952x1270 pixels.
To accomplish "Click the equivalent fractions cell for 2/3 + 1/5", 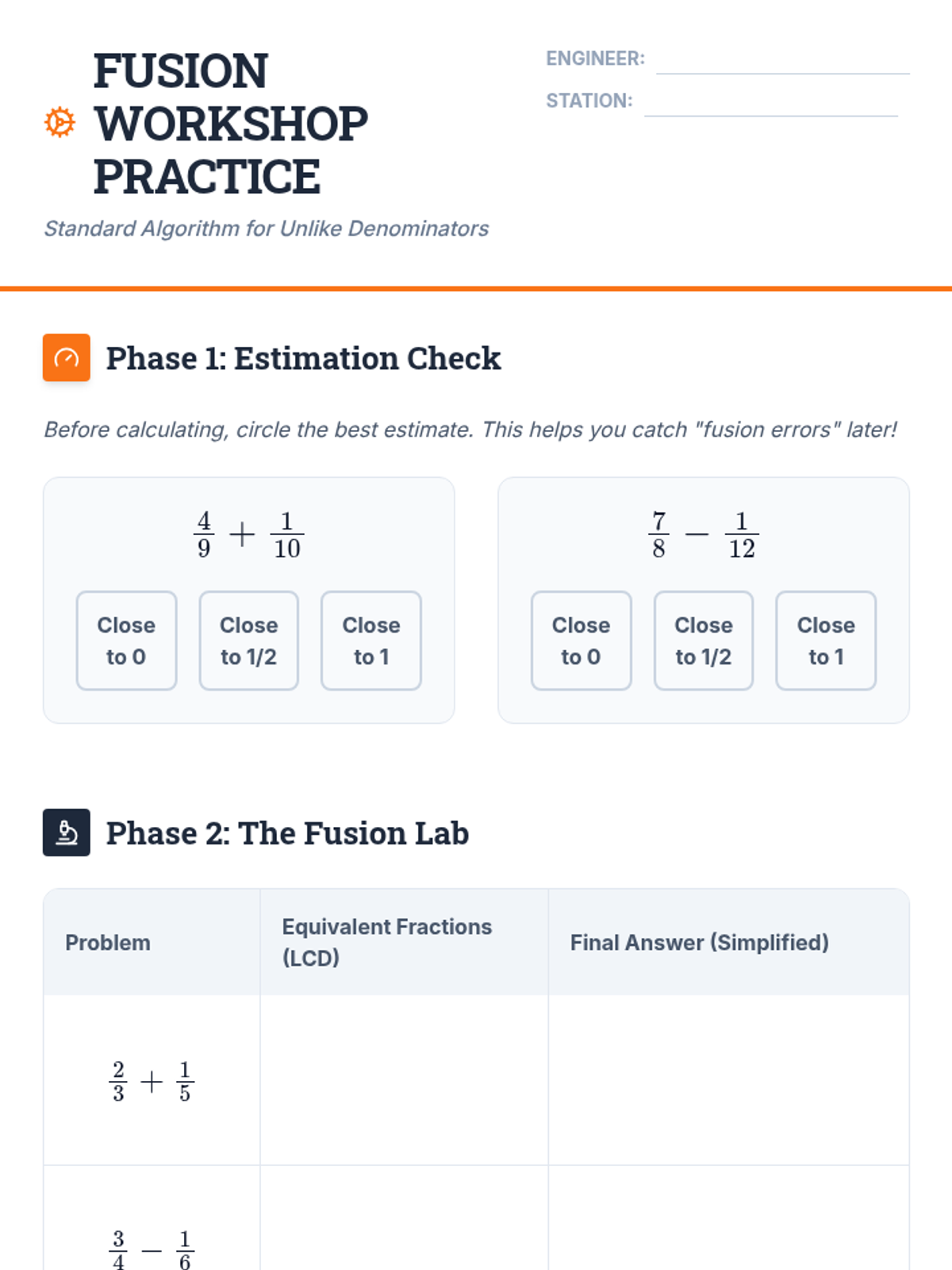I will click(x=404, y=1080).
